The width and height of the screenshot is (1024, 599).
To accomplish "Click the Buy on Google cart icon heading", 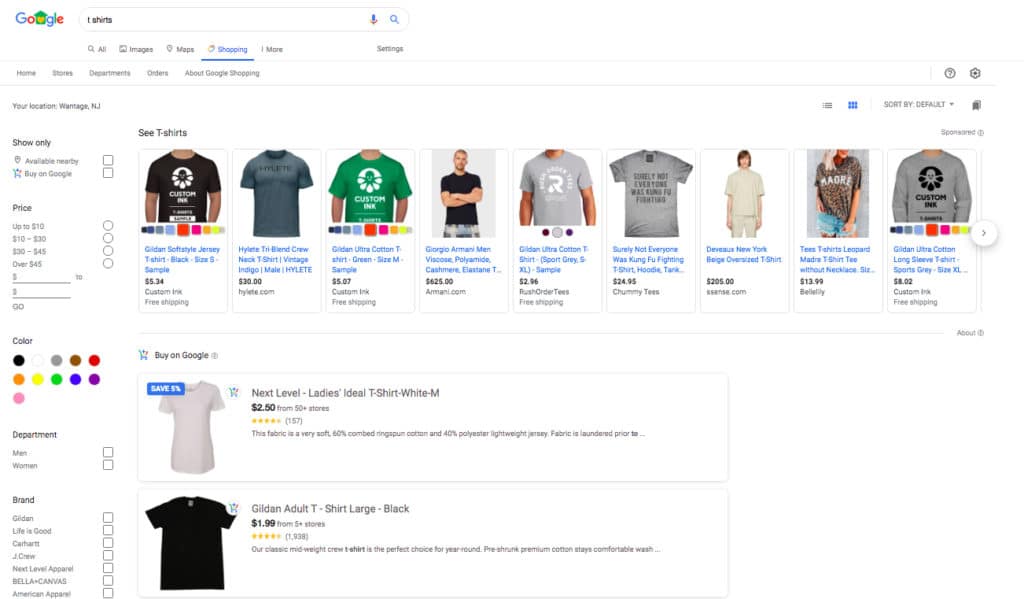I will click(x=144, y=355).
